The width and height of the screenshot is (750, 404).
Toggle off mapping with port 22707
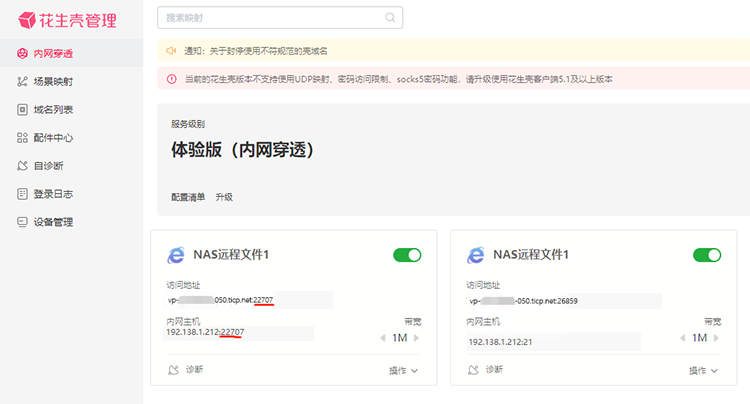click(x=407, y=255)
